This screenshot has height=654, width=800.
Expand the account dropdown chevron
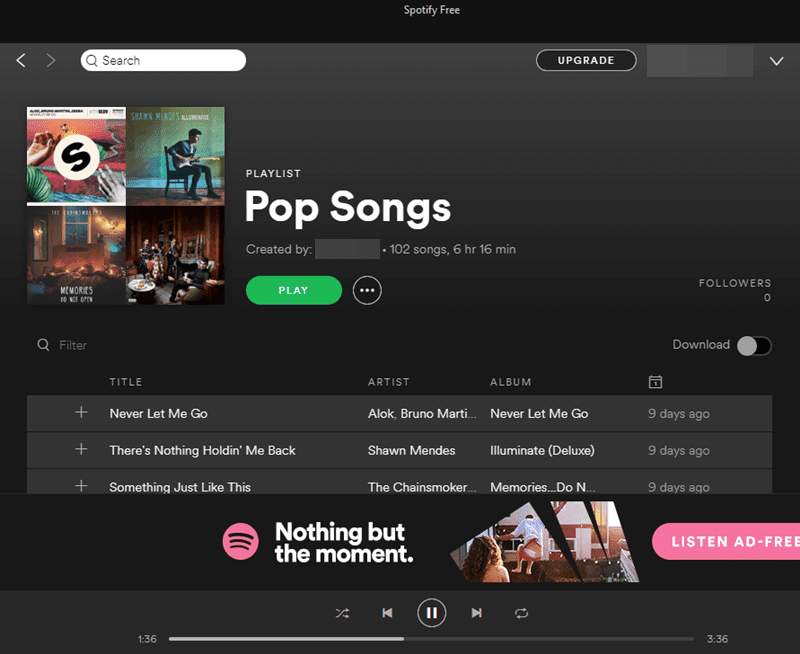click(777, 60)
